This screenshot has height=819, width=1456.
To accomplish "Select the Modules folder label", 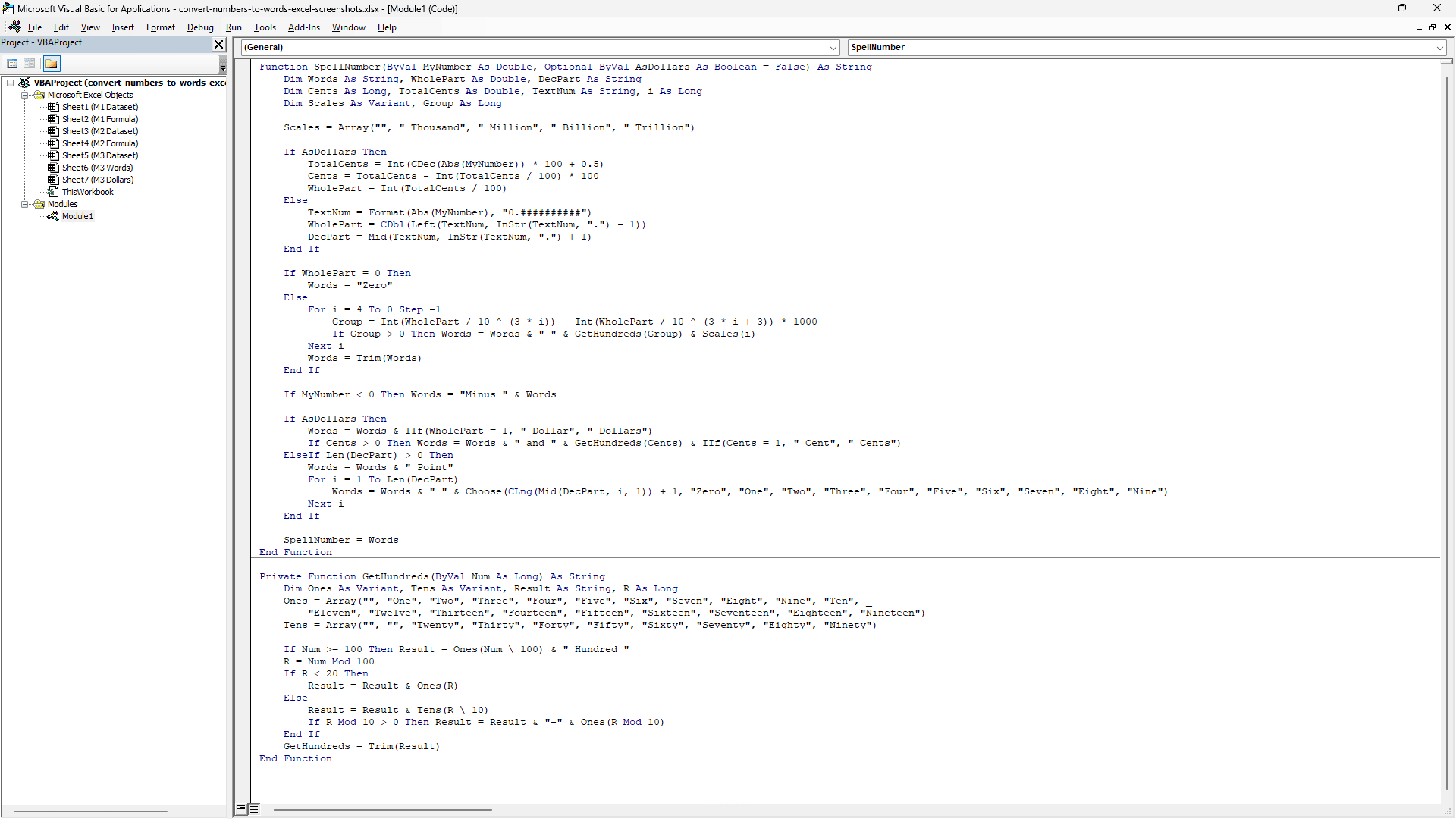I will point(63,204).
